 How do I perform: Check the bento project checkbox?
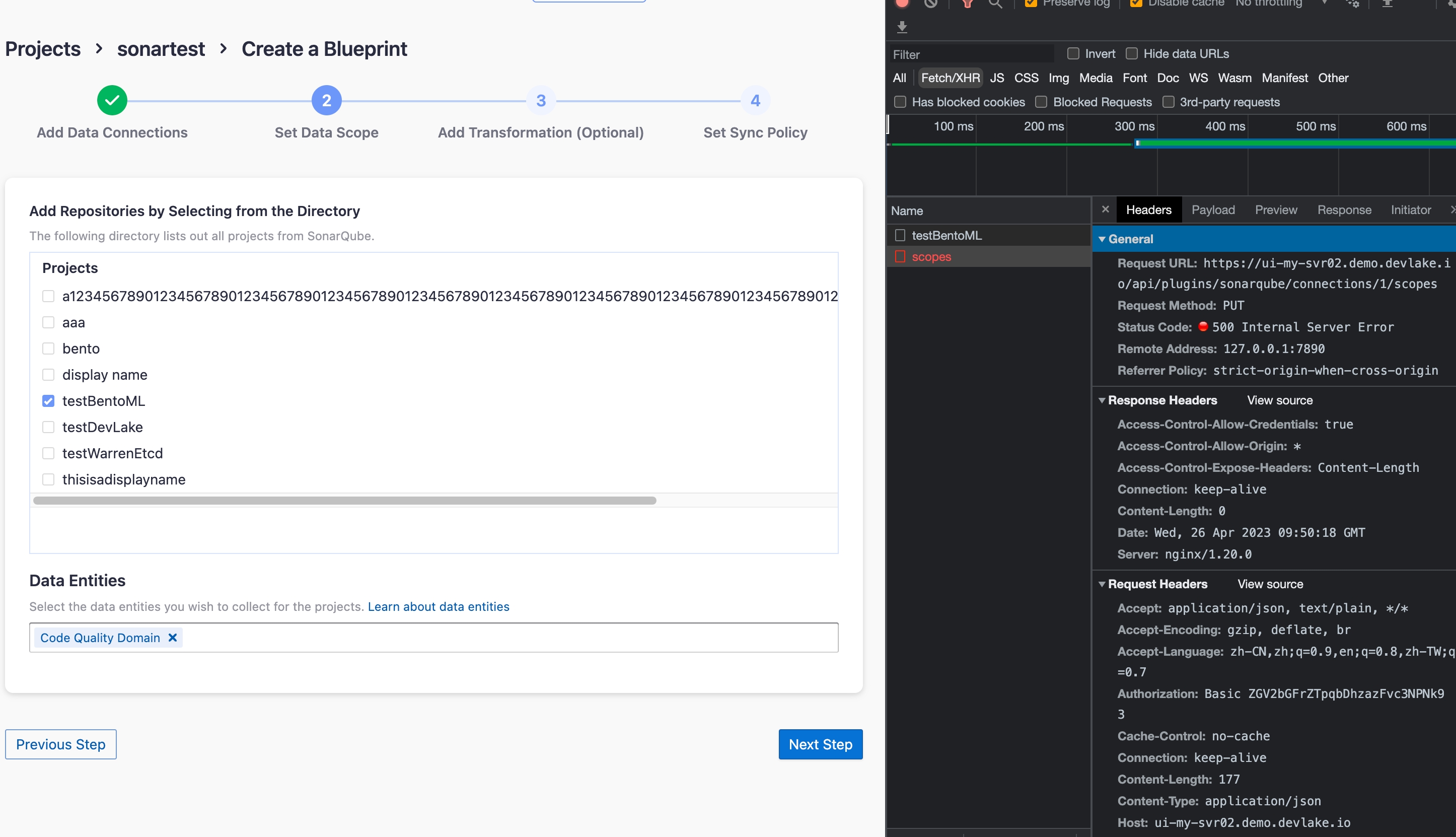pos(48,348)
